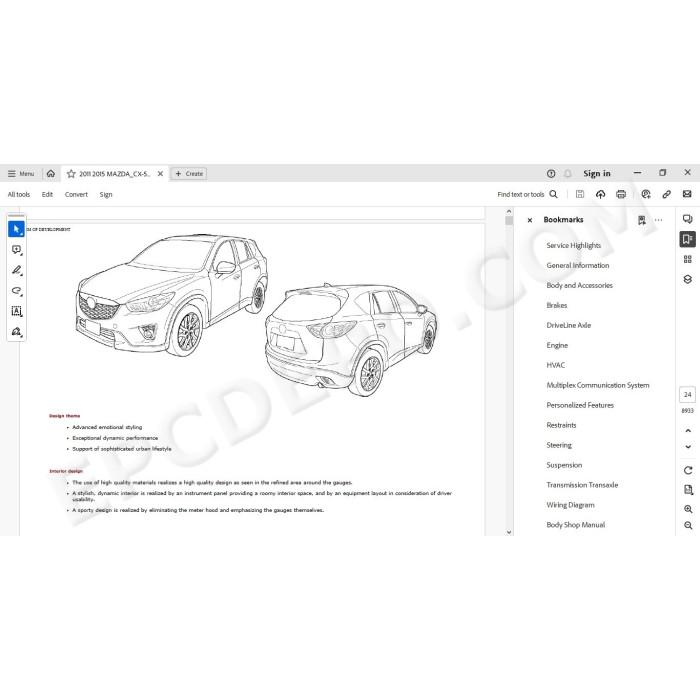
Task: Open General Information bookmark
Action: tap(578, 265)
